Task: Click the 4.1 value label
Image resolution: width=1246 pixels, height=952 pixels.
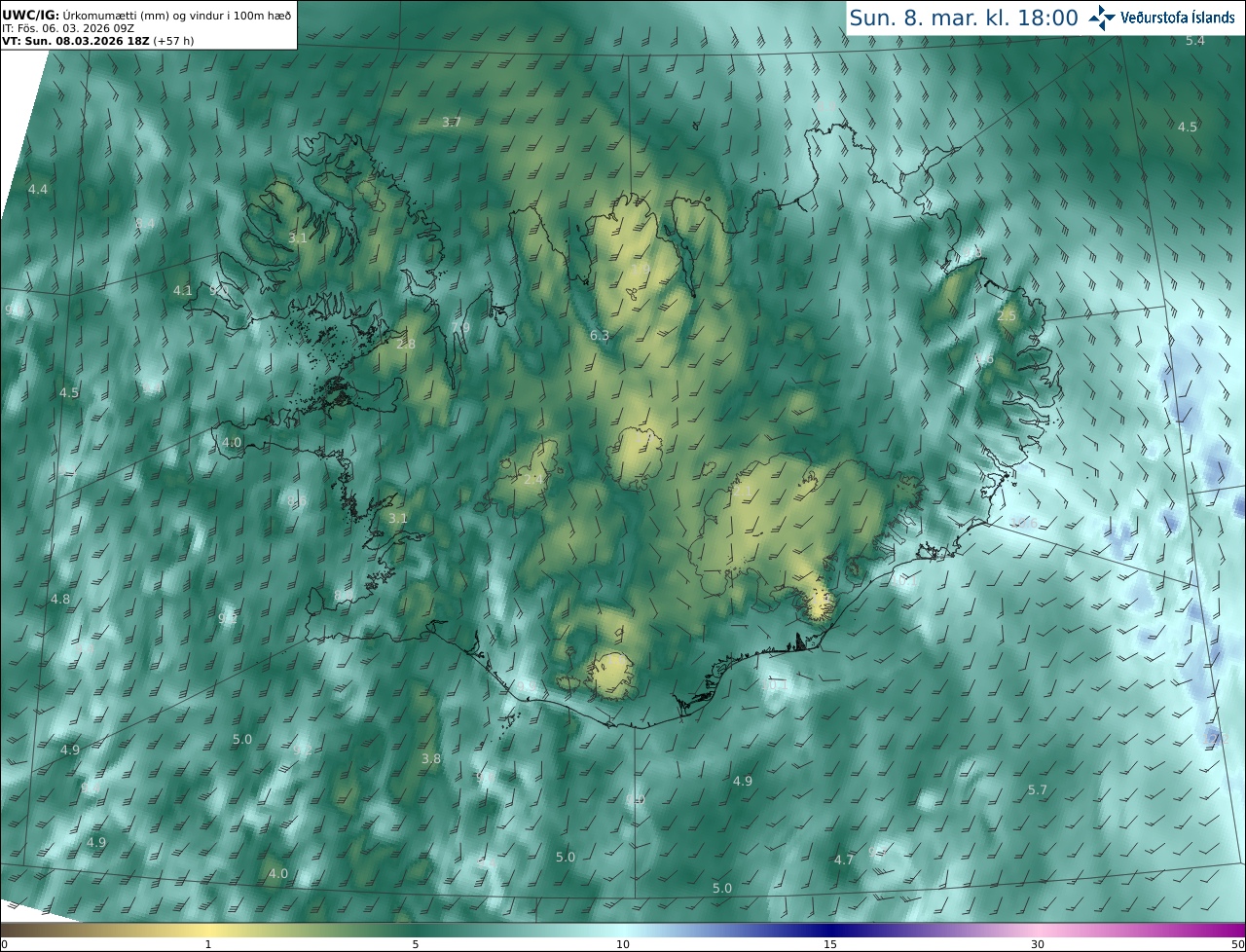Action: click(x=182, y=290)
